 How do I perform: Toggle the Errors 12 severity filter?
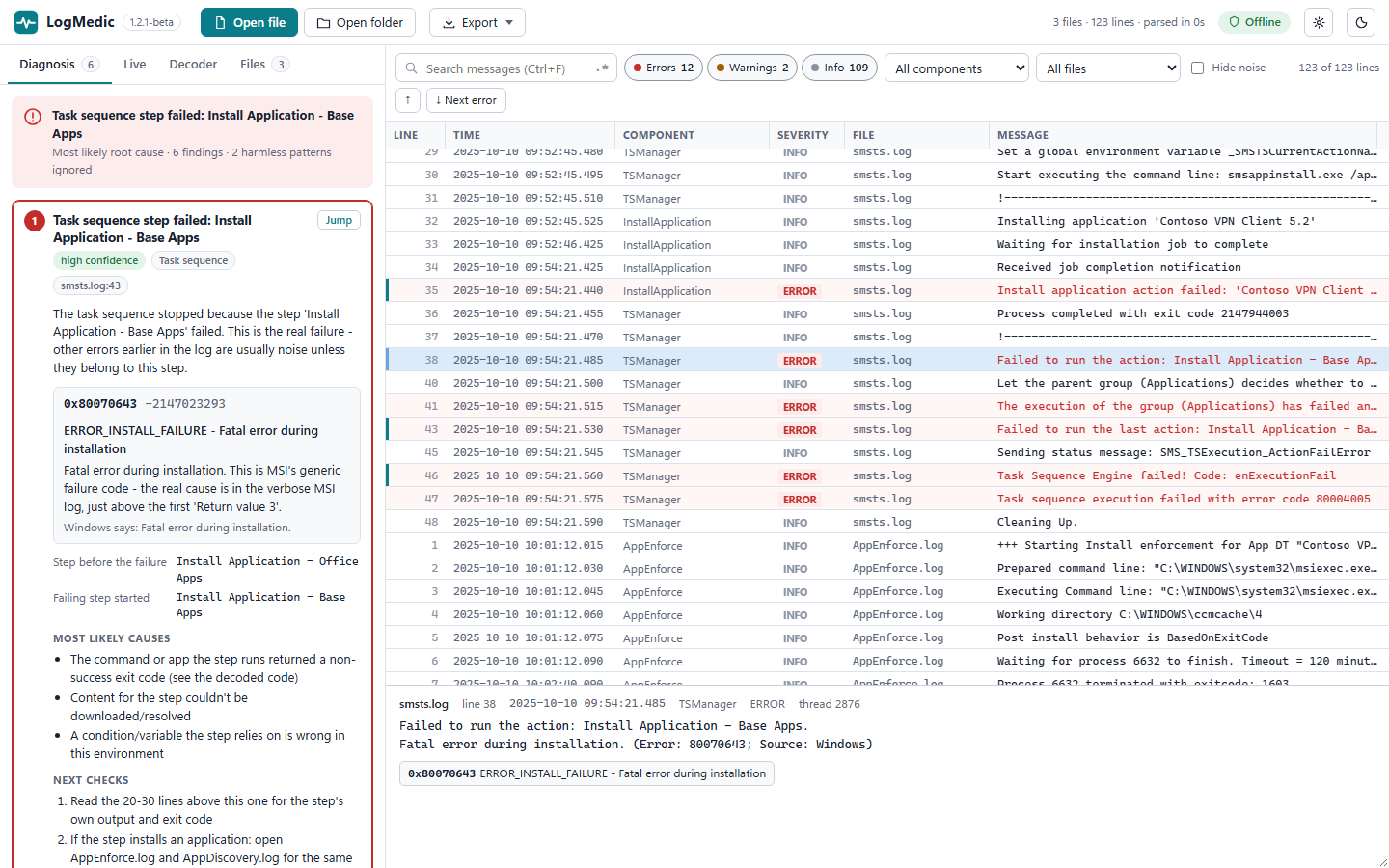click(x=664, y=68)
